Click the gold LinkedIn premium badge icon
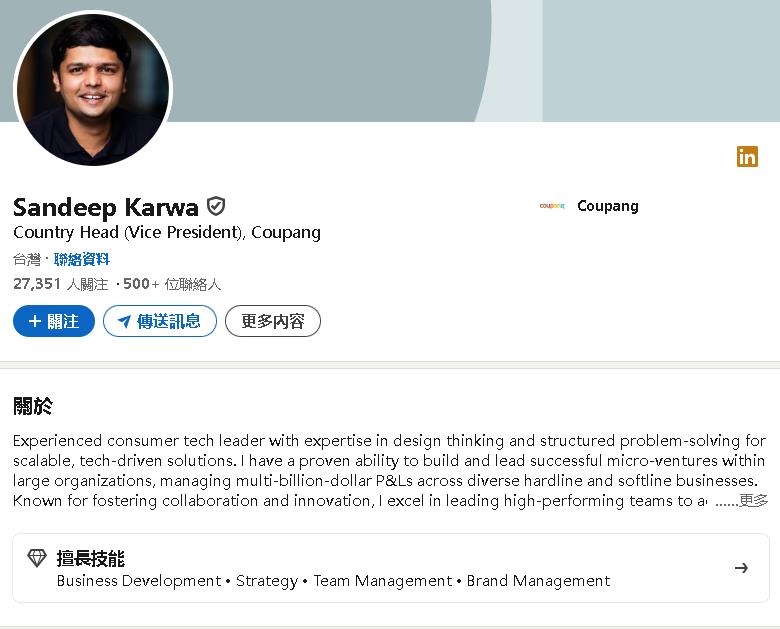The height and width of the screenshot is (629, 780). click(x=747, y=156)
